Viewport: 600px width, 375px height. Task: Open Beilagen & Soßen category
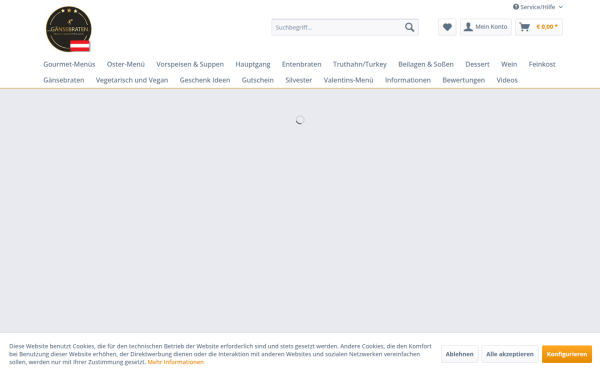pyautogui.click(x=426, y=64)
